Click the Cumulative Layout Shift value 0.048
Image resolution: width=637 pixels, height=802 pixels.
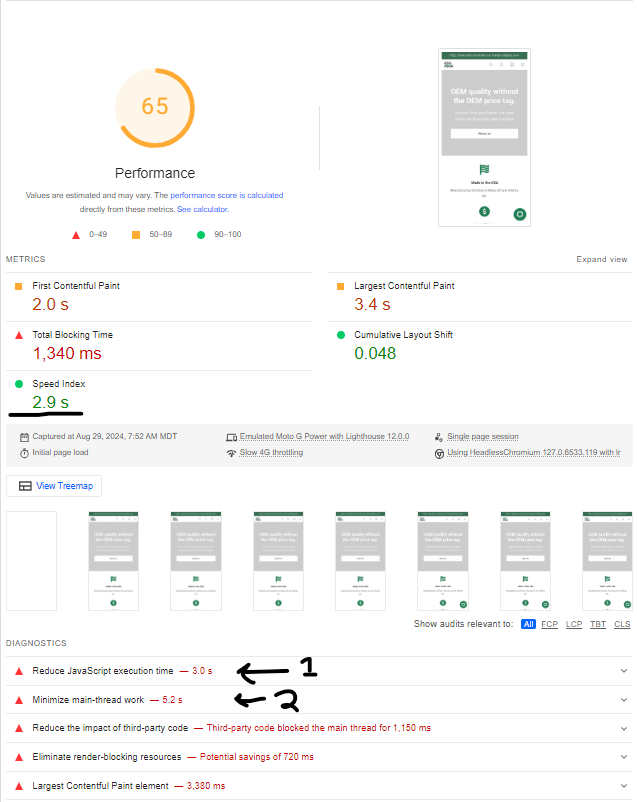click(375, 353)
